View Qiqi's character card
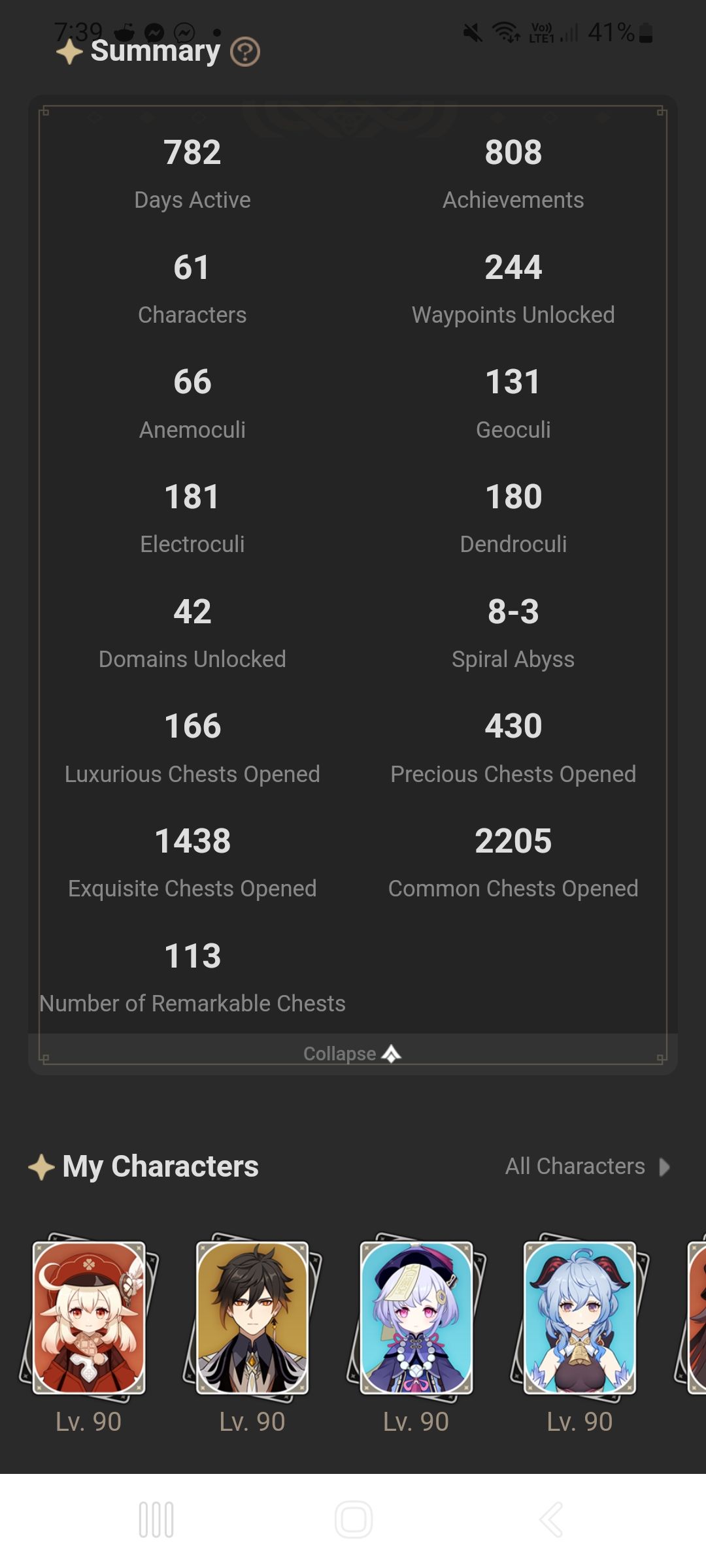This screenshot has width=706, height=1568. click(x=416, y=1317)
